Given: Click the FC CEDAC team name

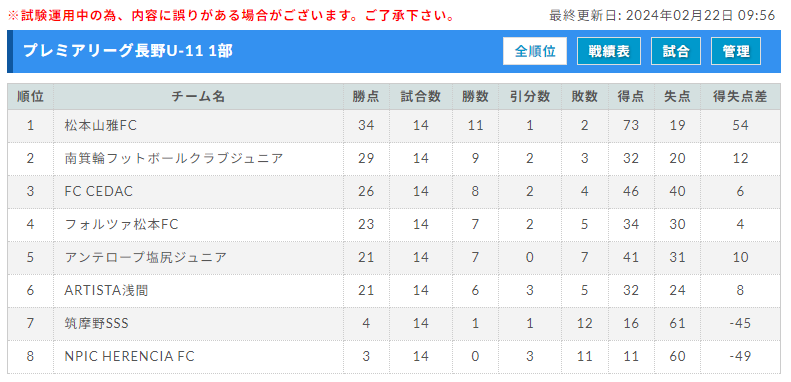Looking at the screenshot, I should tap(98, 191).
